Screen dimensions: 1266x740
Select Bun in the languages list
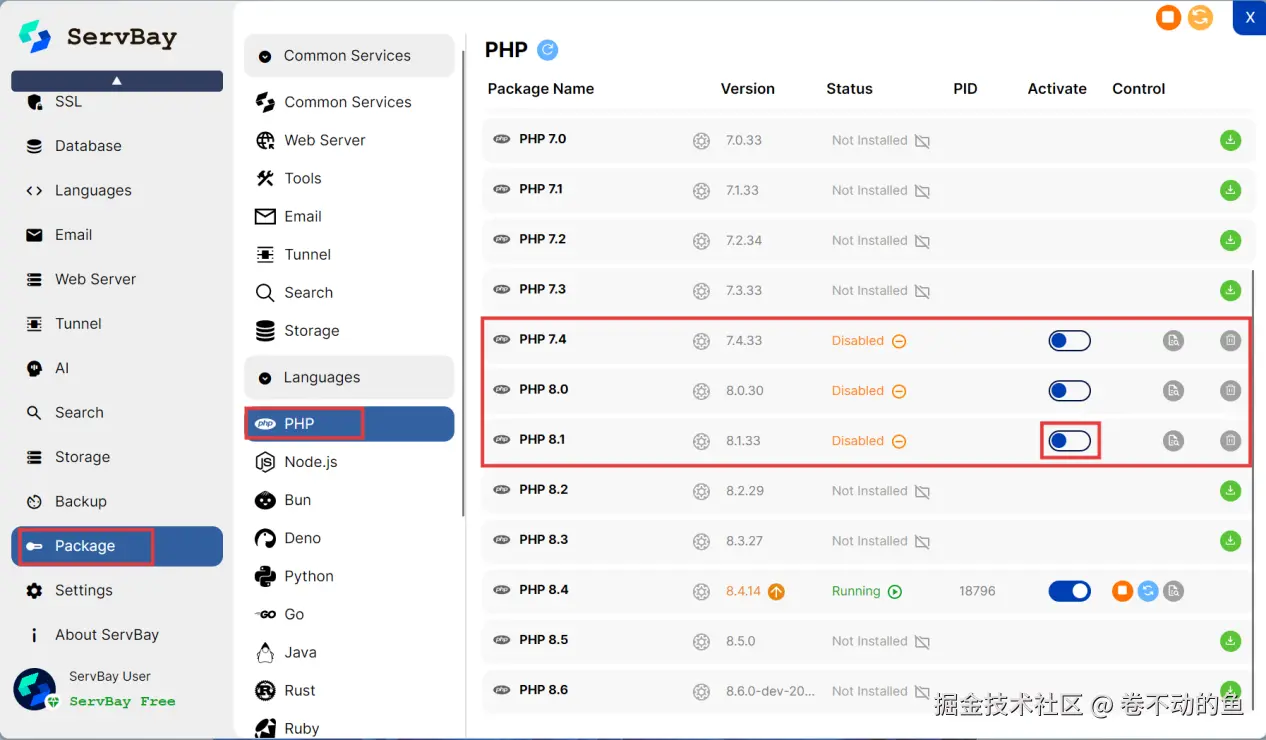click(349, 500)
